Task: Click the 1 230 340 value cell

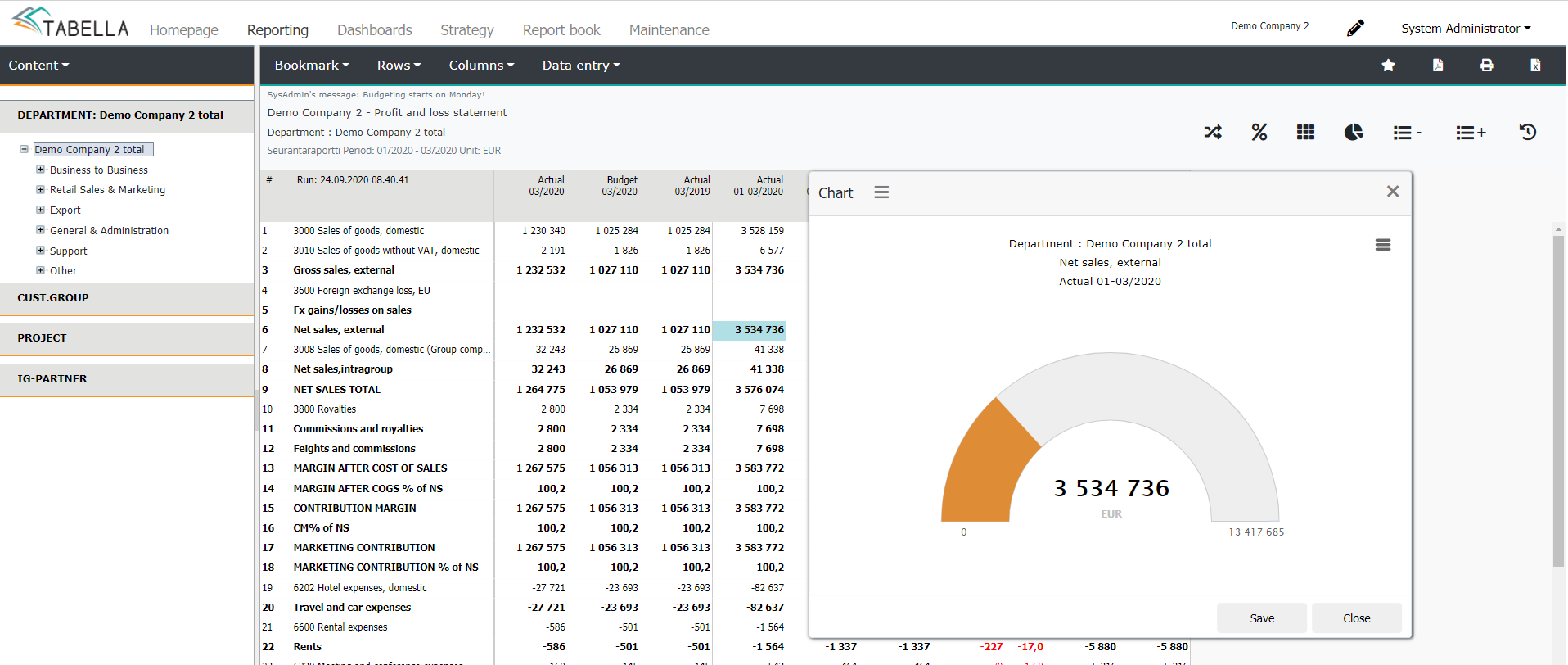Action: point(543,231)
